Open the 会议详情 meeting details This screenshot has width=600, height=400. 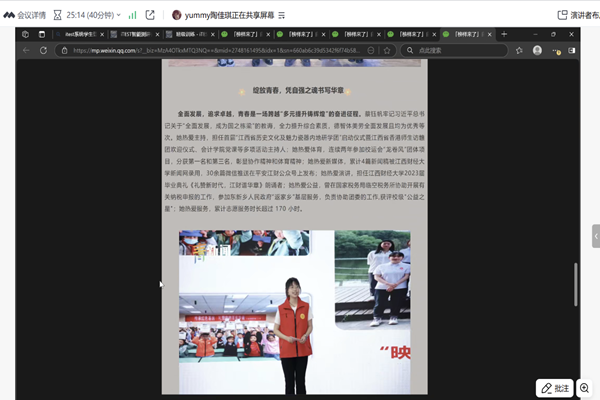(x=30, y=15)
